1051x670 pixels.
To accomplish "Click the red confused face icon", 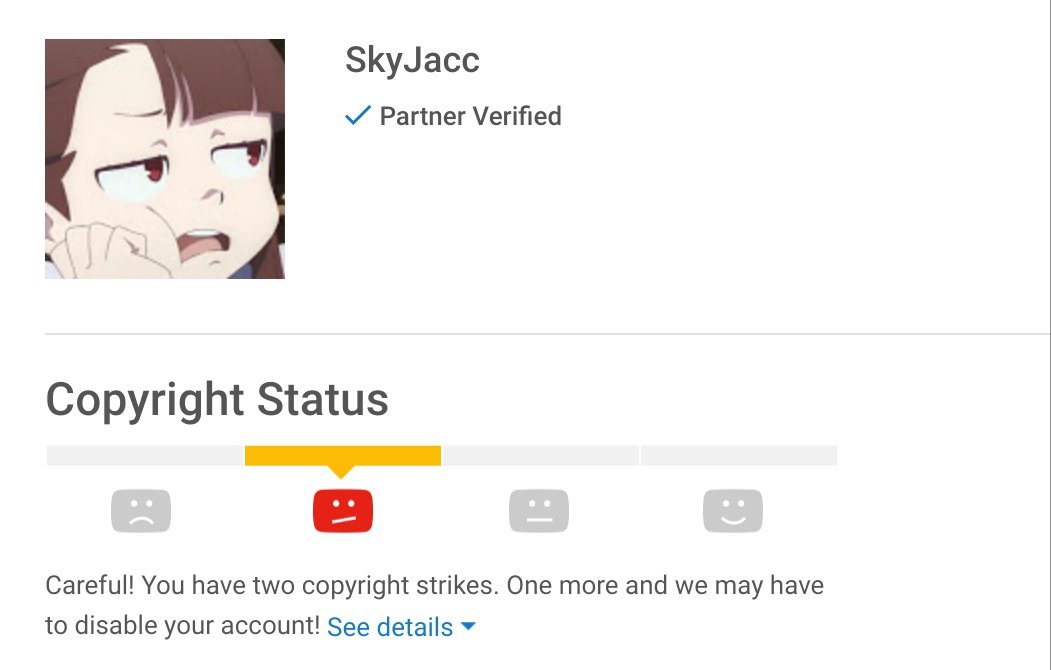I will point(343,511).
